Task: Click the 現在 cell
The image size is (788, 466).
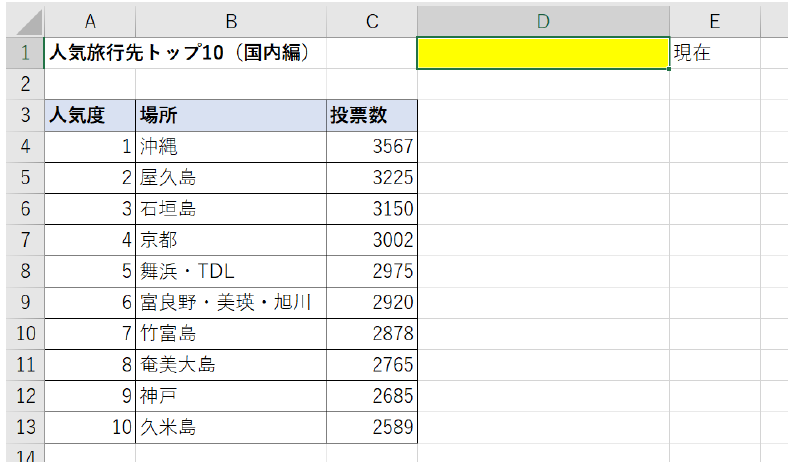Action: point(714,53)
